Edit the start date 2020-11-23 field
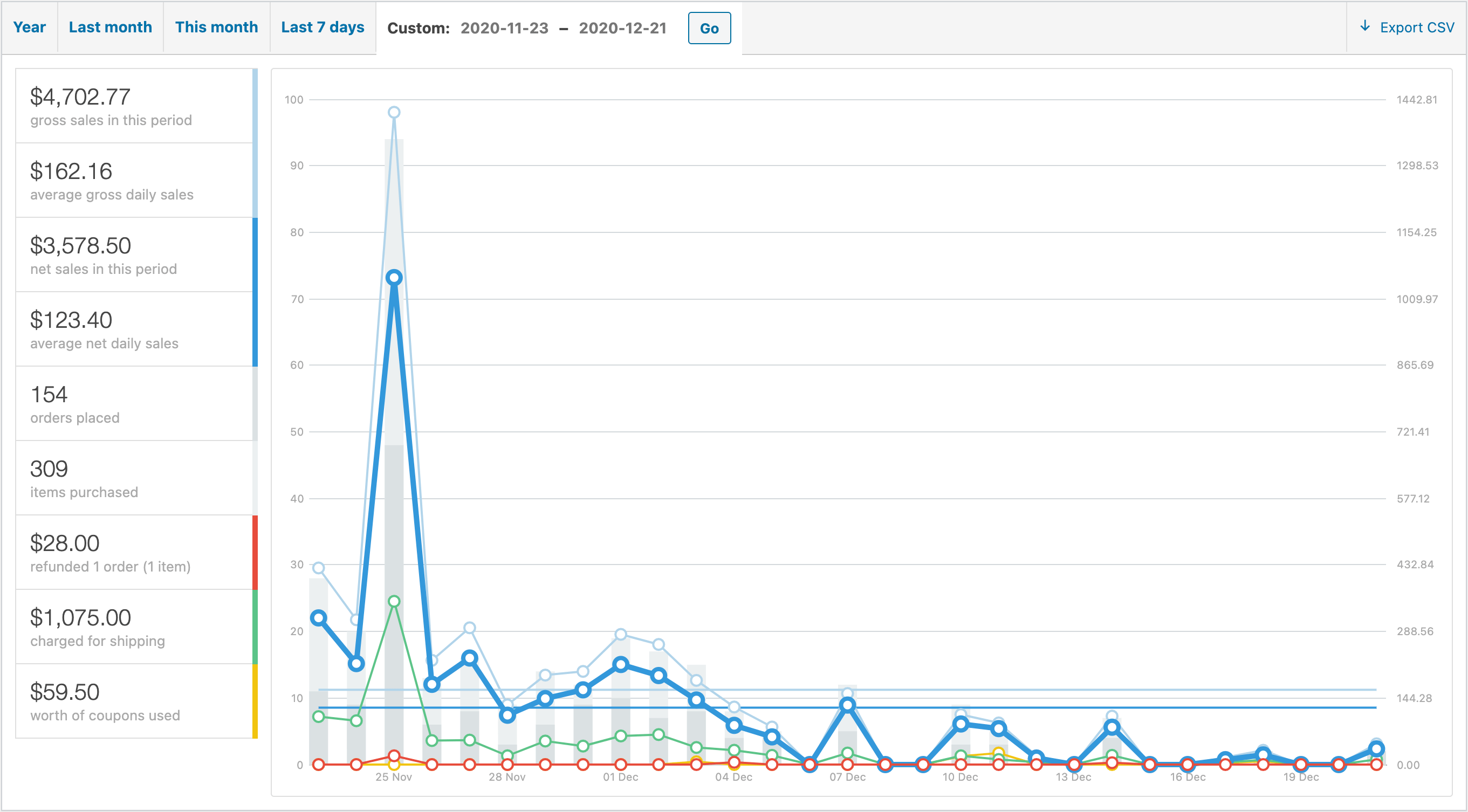This screenshot has height=812, width=1468. click(504, 28)
